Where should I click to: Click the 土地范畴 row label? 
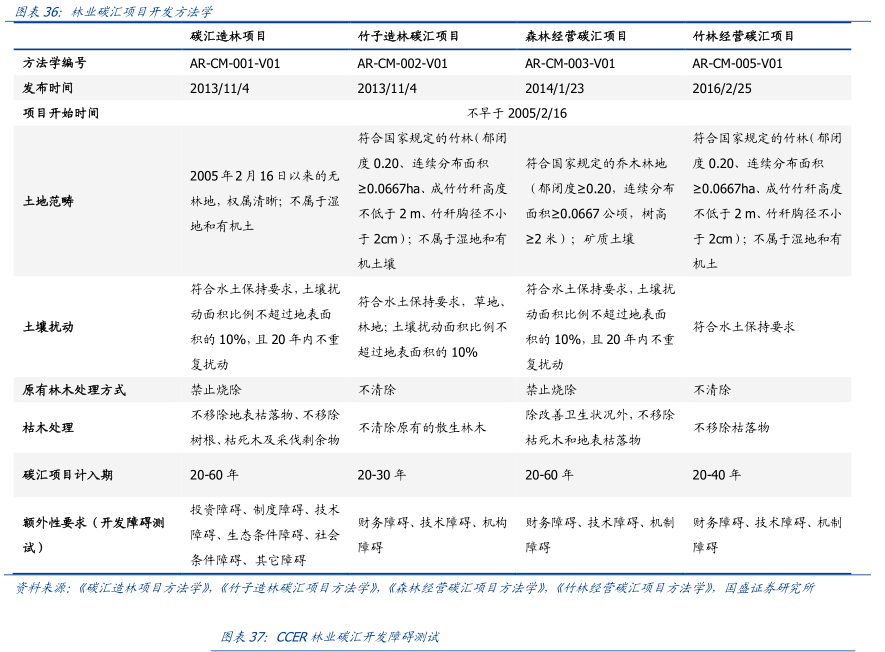click(x=48, y=201)
